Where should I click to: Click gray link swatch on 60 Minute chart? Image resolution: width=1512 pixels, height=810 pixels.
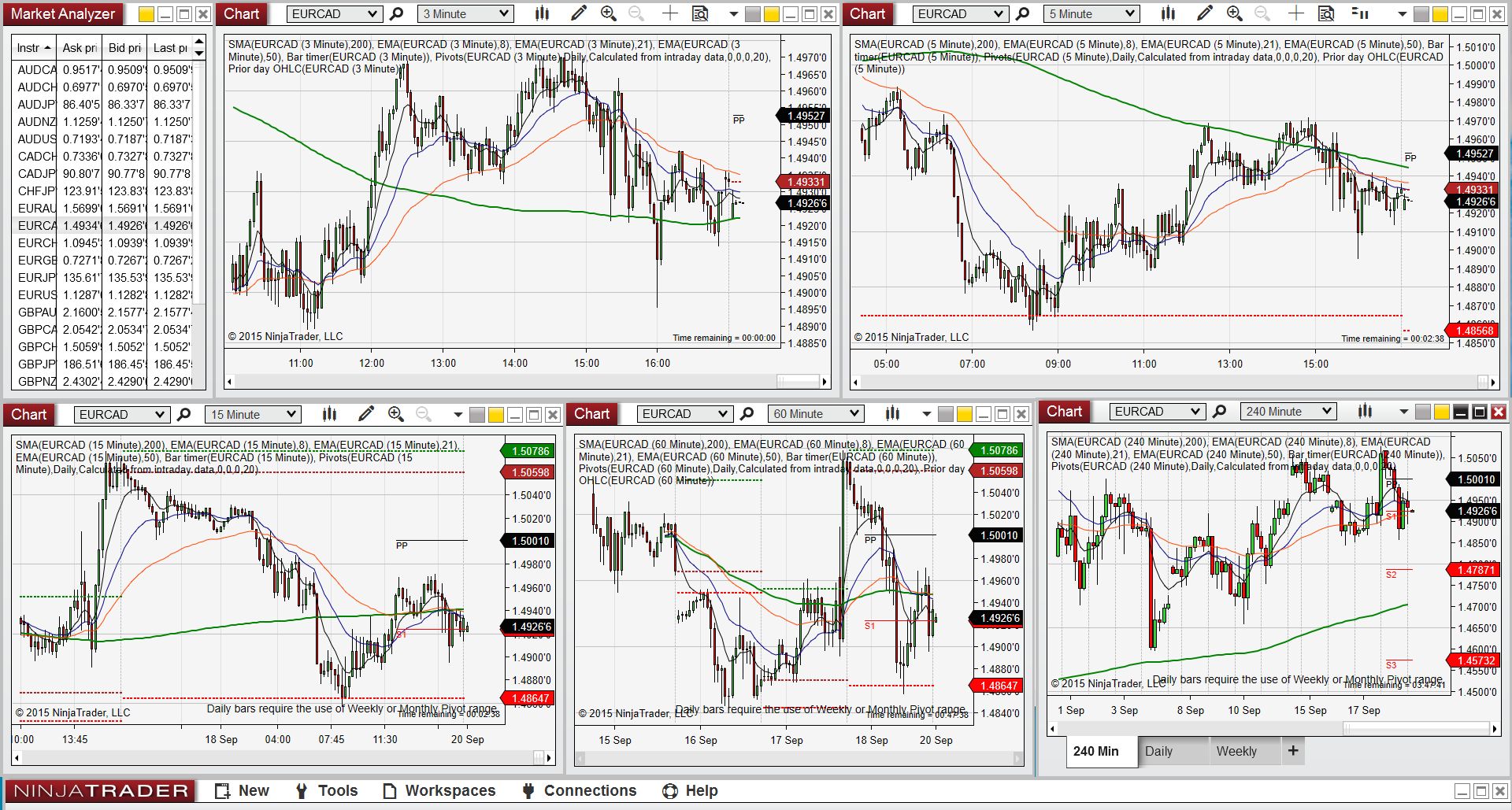coord(946,415)
